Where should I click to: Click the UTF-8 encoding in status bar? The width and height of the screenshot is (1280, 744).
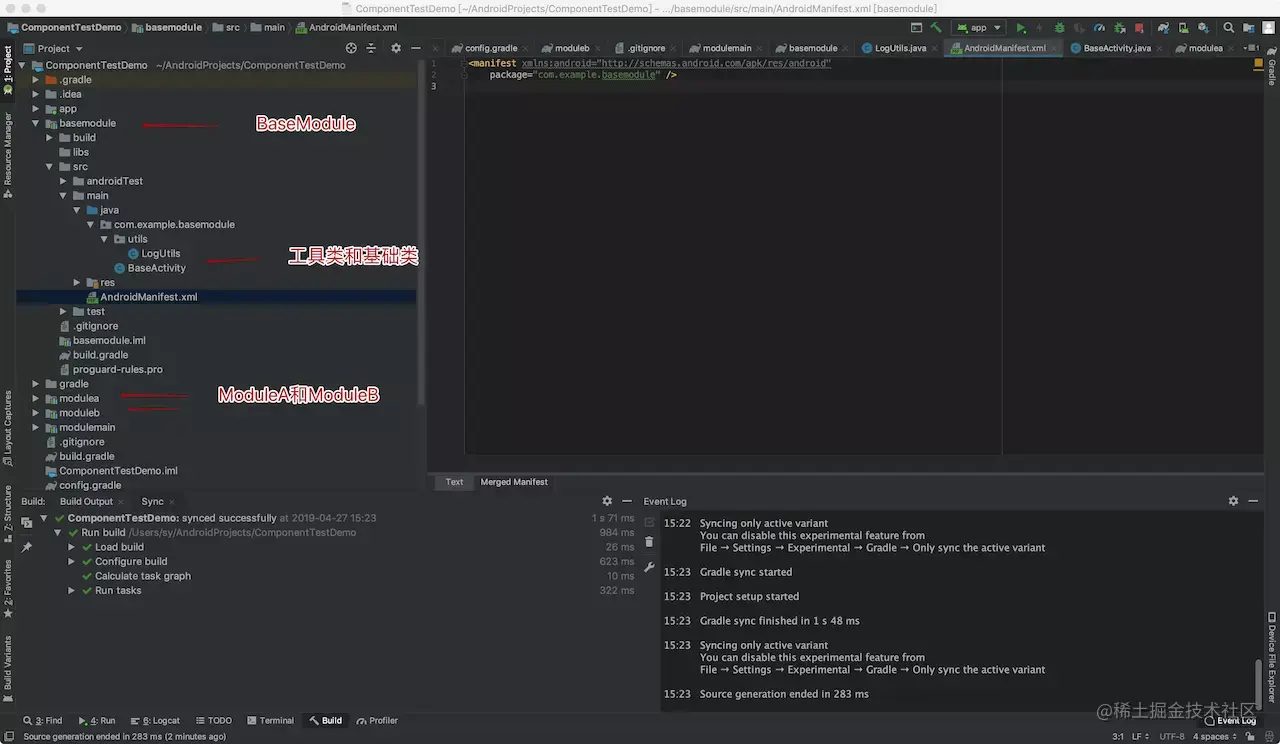click(x=1172, y=737)
